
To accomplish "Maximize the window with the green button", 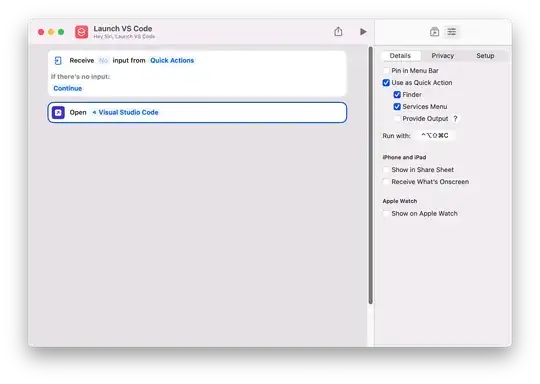I will [x=61, y=32].
